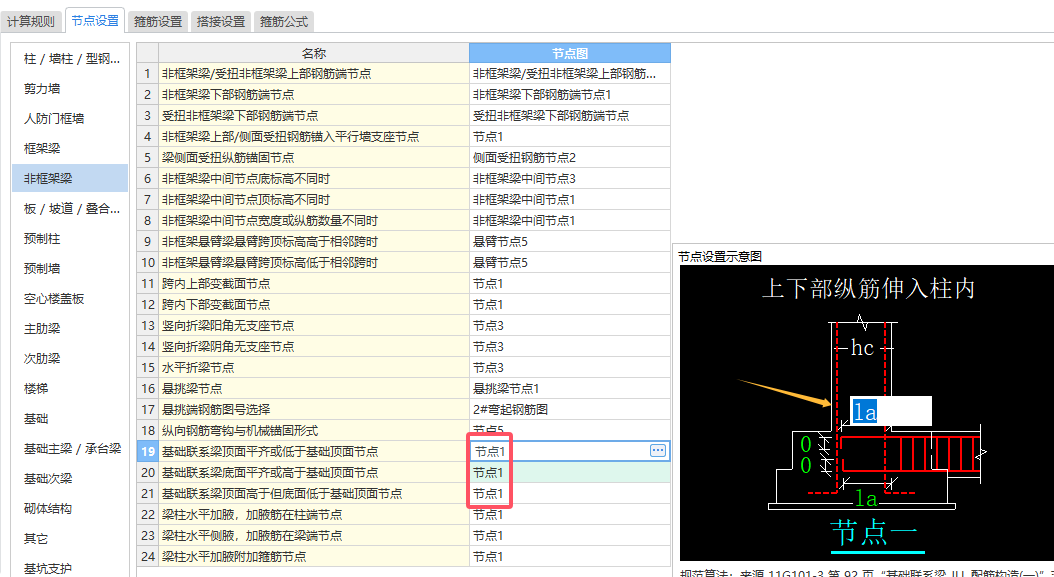Select row 受扭非框架梁下部钢筋端节点 name cell
The width and height of the screenshot is (1054, 577).
314,116
